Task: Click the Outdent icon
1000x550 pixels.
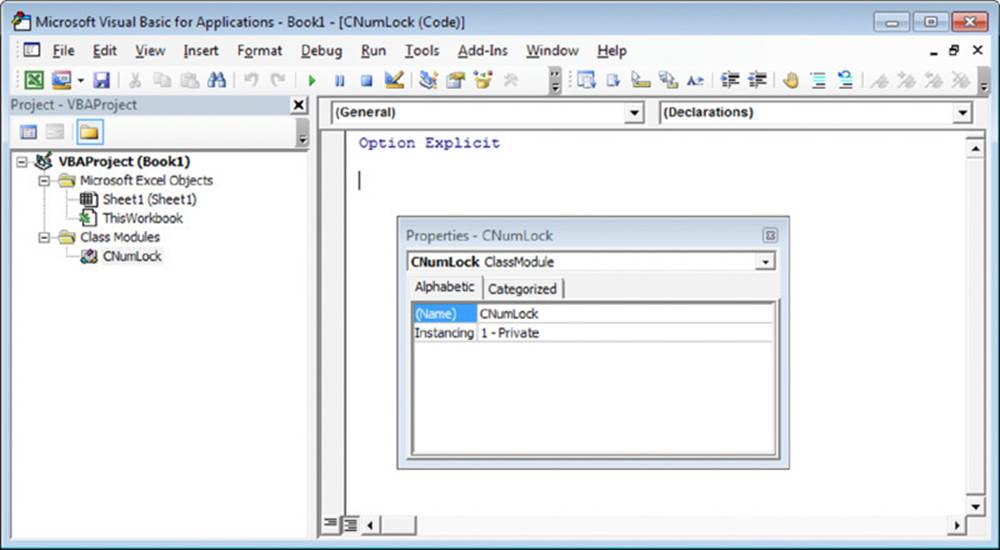Action: [x=757, y=80]
